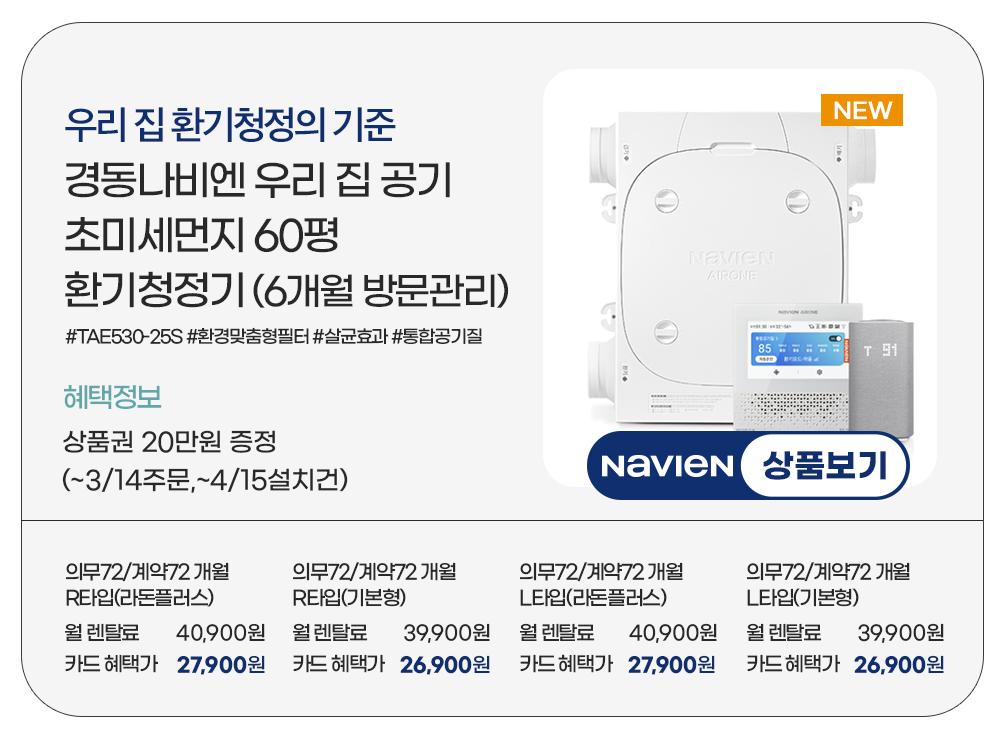Click L타입(기본형) card price 26,900원
Viewport: 1000px width, 734px height.
pyautogui.click(x=899, y=664)
